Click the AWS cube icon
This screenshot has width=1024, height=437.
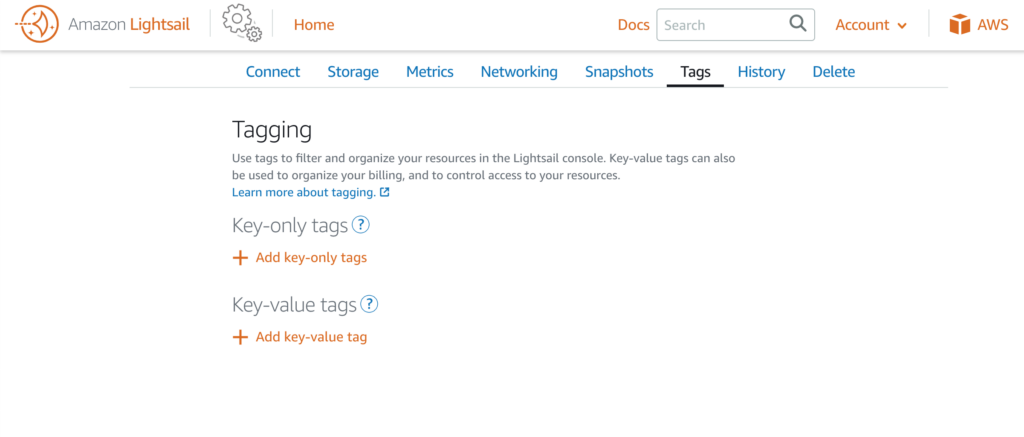(959, 25)
